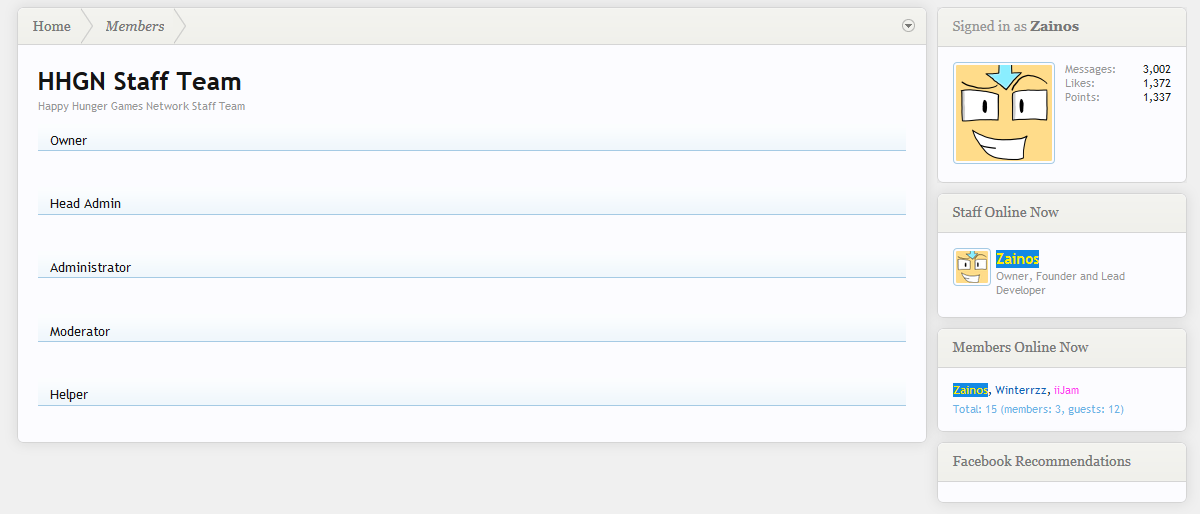Open the 1,372 likes count

tap(1156, 83)
